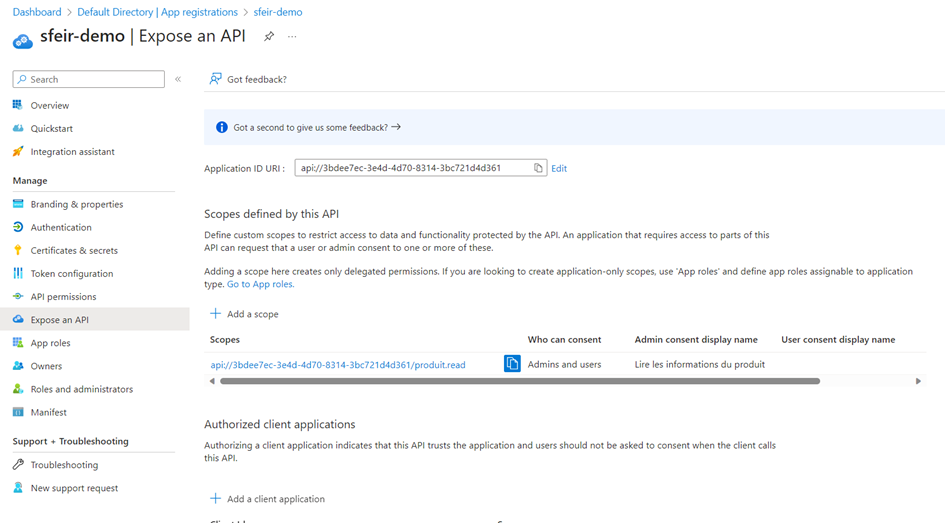945x523 pixels.
Task: Follow the Go to App roles link
Action: pyautogui.click(x=260, y=284)
